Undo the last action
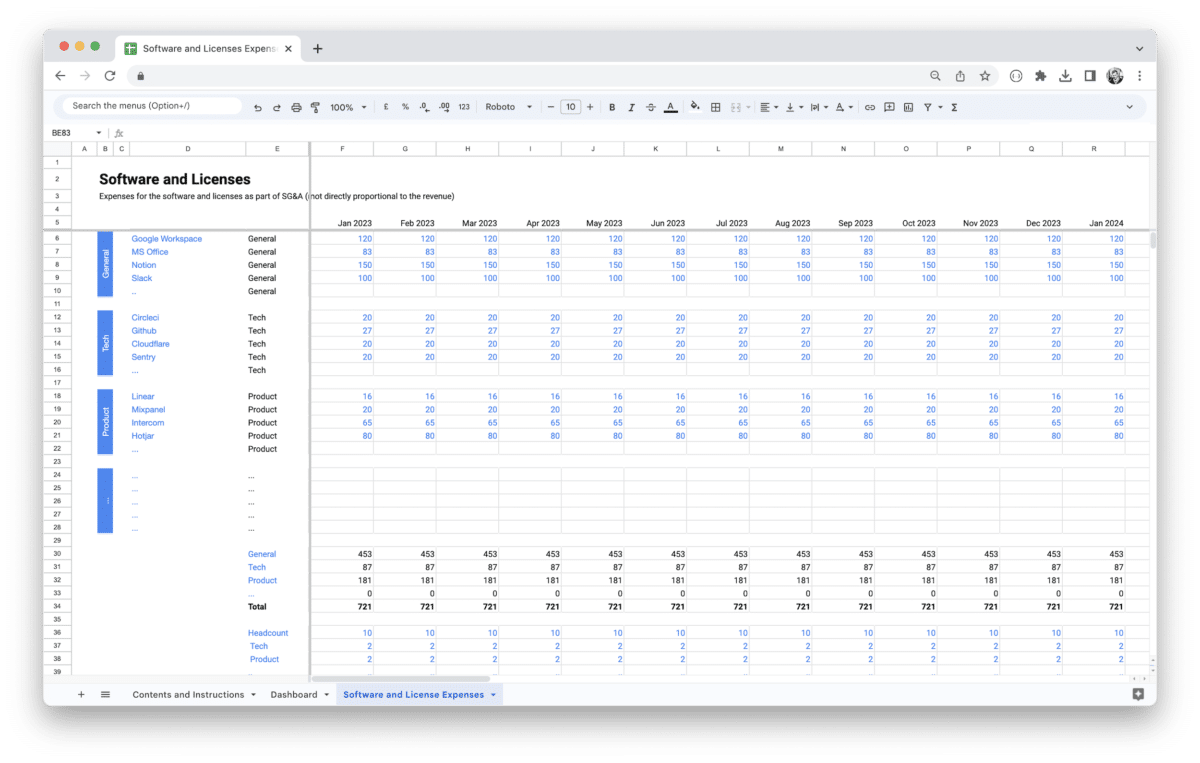This screenshot has height=763, width=1200. 258,106
